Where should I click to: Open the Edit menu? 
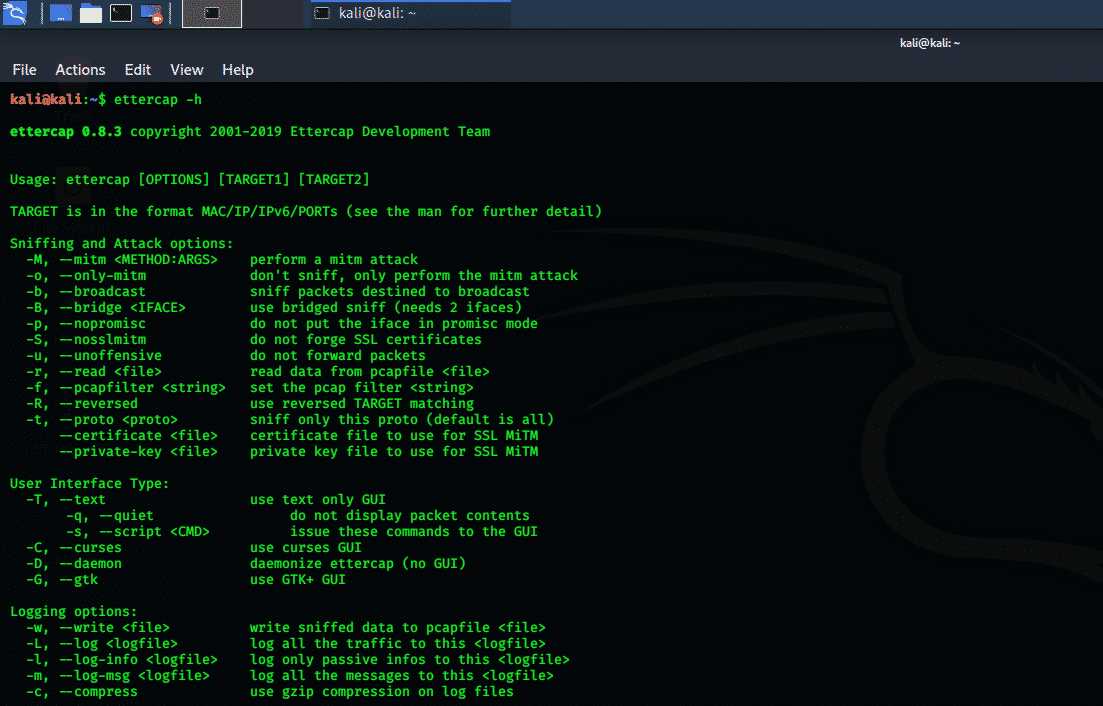coord(137,70)
